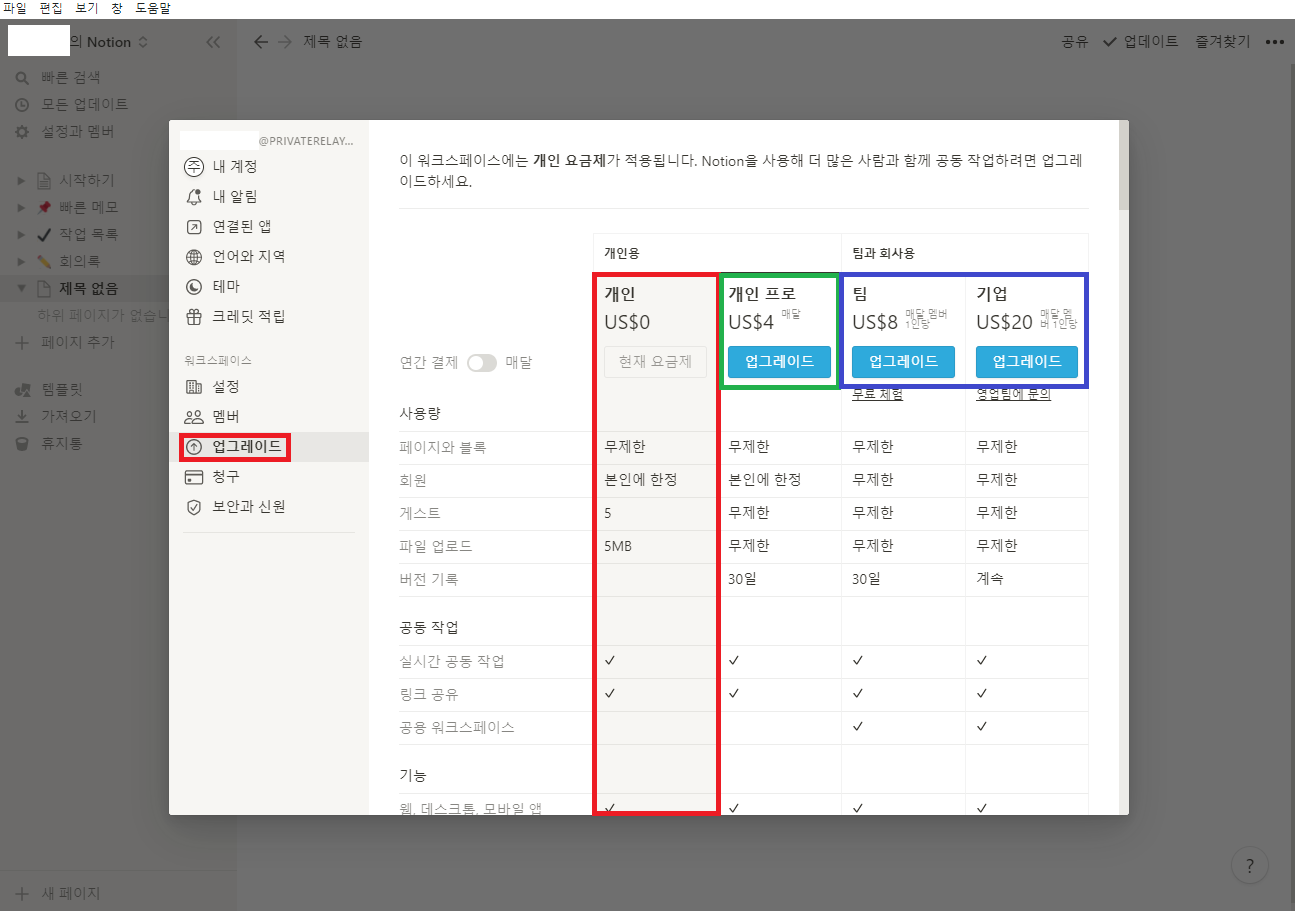The image size is (1295, 911).
Task: Click the 제목 없음 breadcrumb title
Action: [x=333, y=42]
